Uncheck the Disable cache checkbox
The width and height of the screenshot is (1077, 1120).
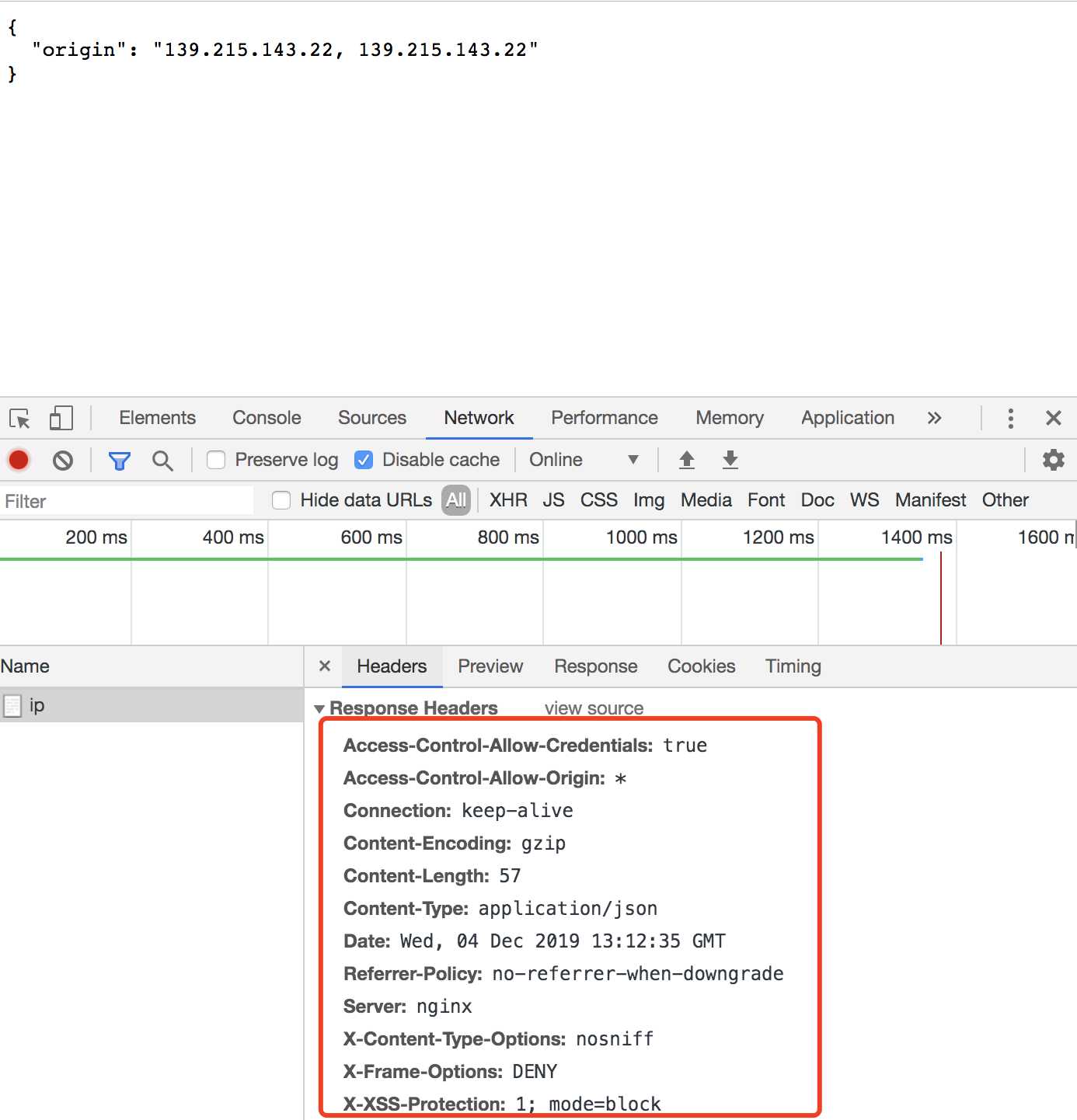pos(364,461)
